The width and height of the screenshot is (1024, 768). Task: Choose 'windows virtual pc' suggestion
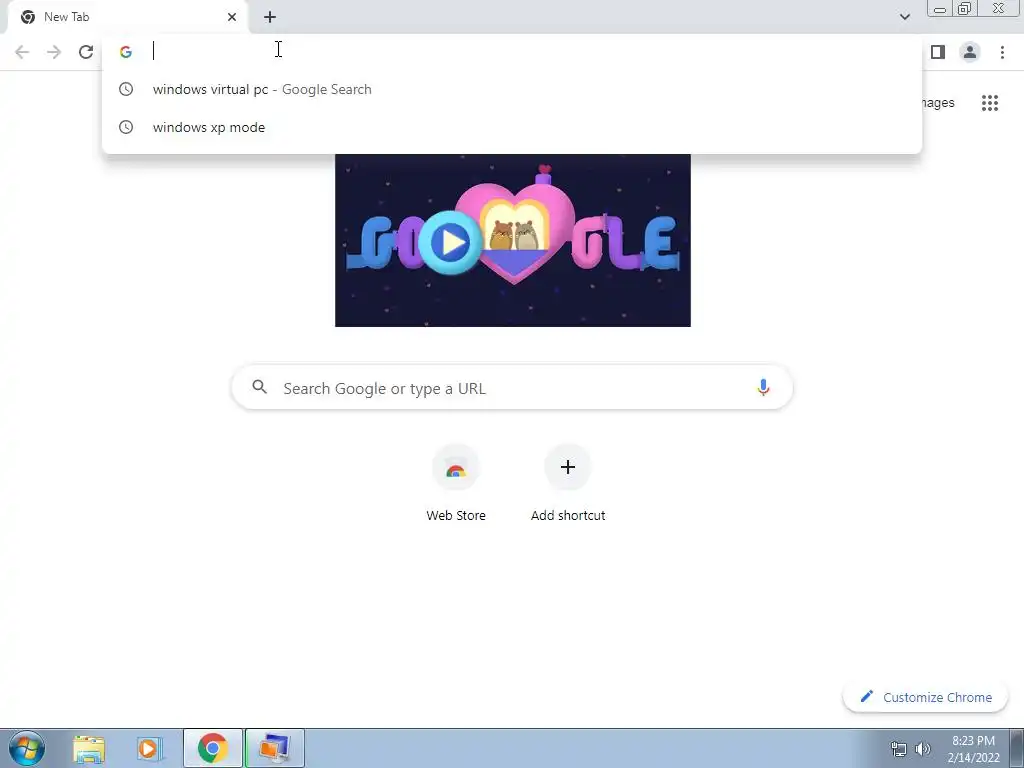(x=512, y=89)
